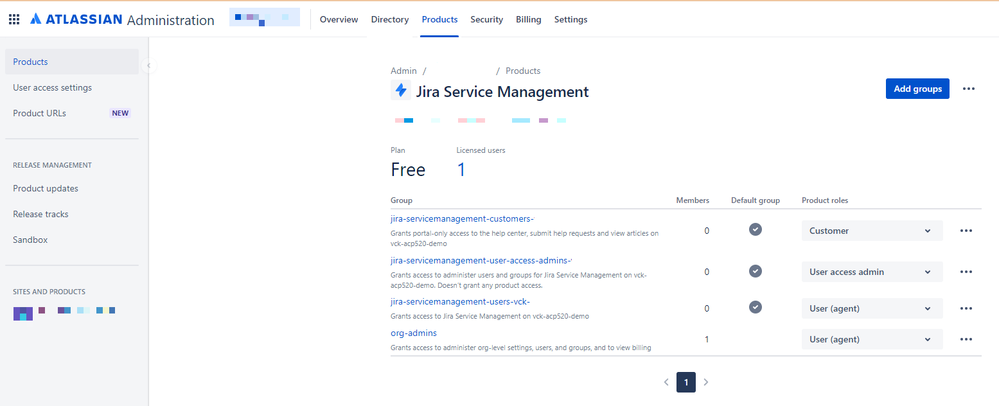Click the Members column header
Screen dimensions: 999x406
coord(693,200)
